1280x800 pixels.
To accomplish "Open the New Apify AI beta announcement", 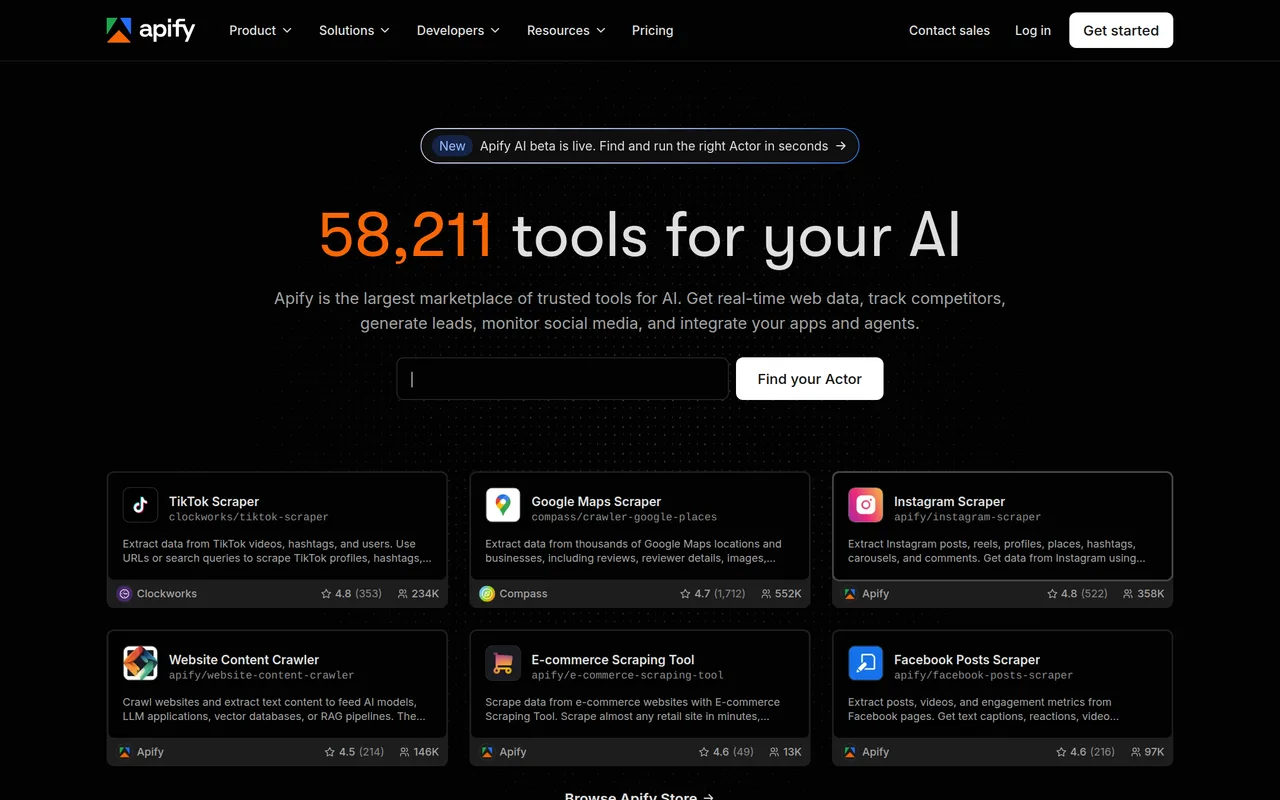I will click(640, 146).
